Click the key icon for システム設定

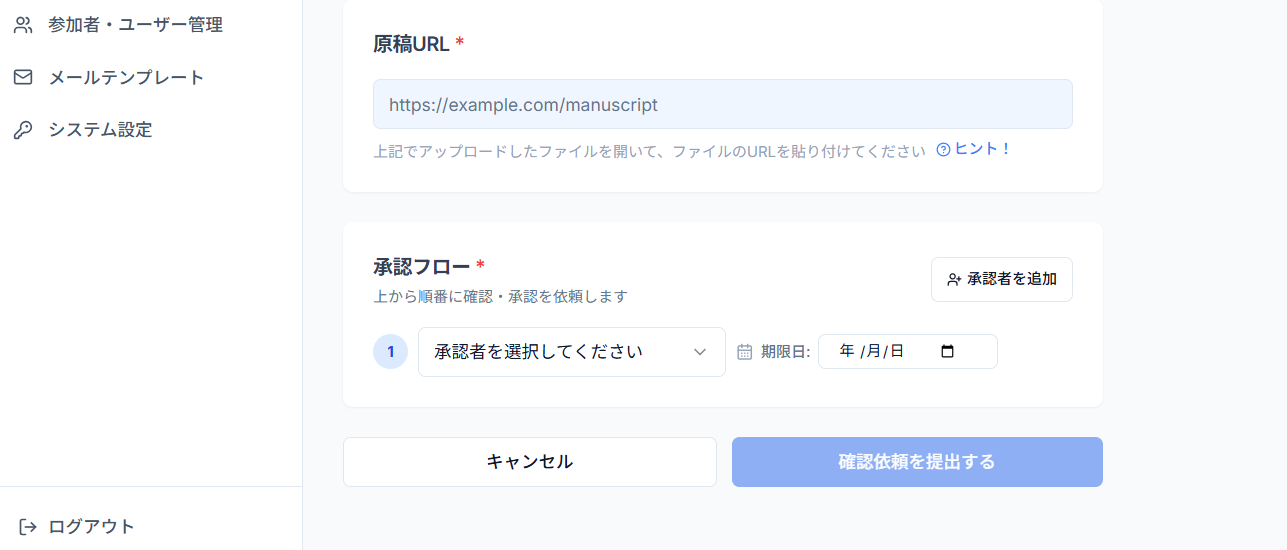[23, 130]
